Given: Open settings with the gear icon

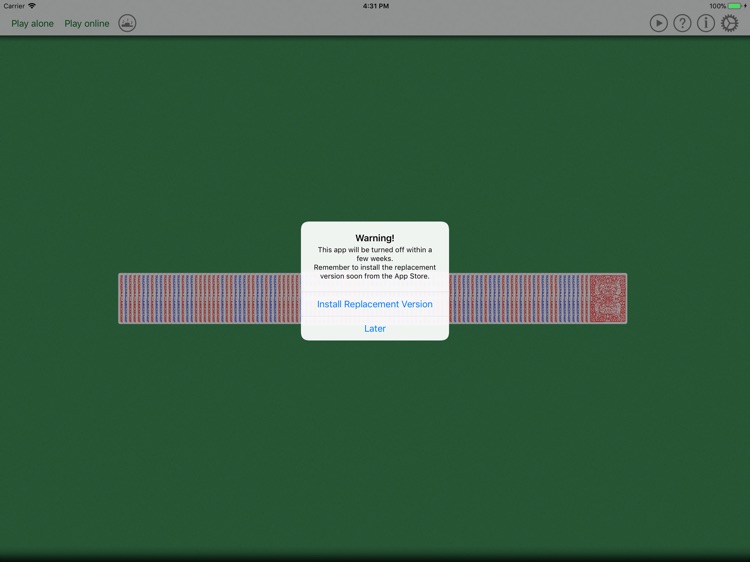Looking at the screenshot, I should pos(729,23).
